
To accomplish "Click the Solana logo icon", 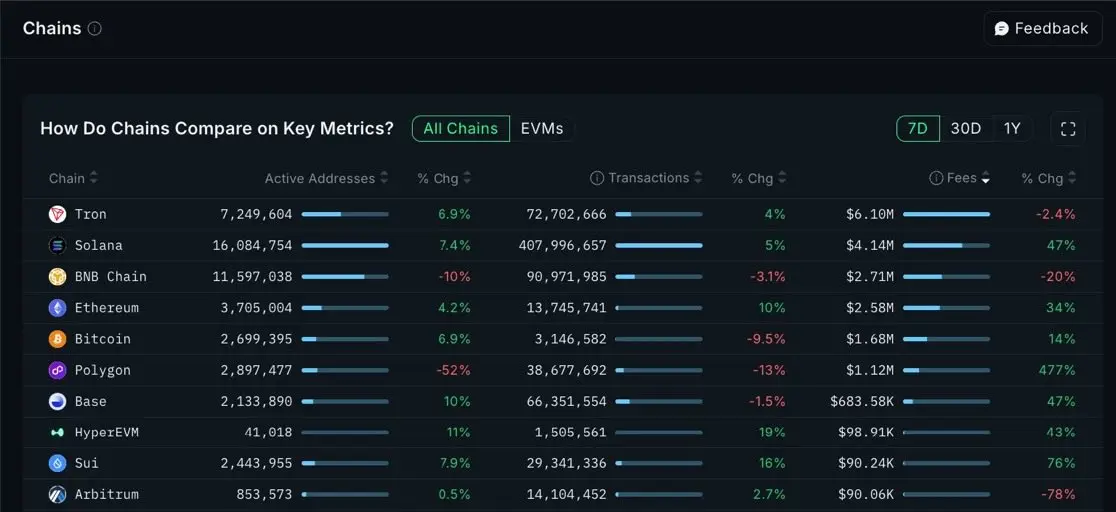I will tap(57, 246).
